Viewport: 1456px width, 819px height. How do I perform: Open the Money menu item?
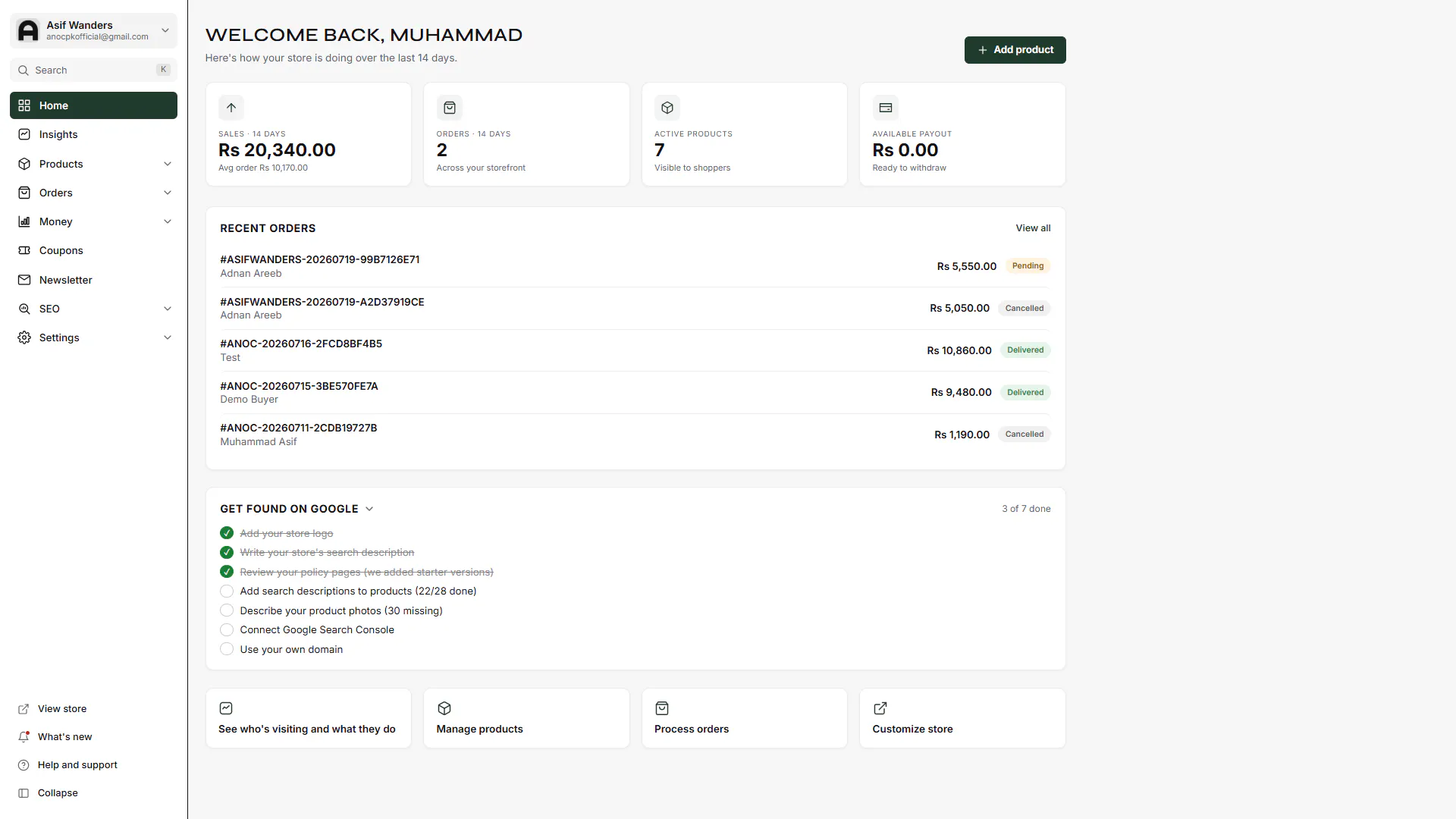[x=93, y=221]
